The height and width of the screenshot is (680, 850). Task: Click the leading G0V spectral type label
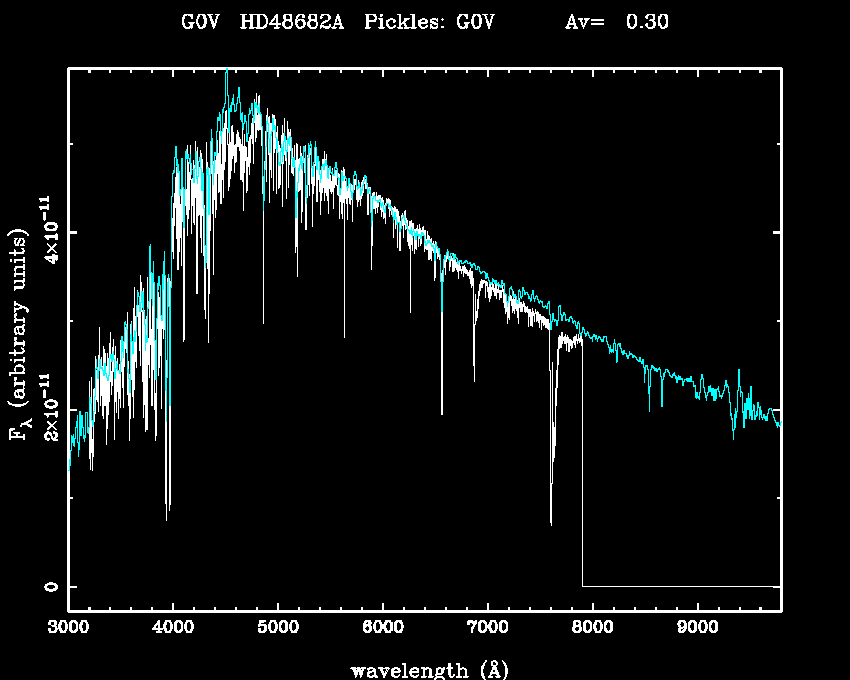point(200,23)
